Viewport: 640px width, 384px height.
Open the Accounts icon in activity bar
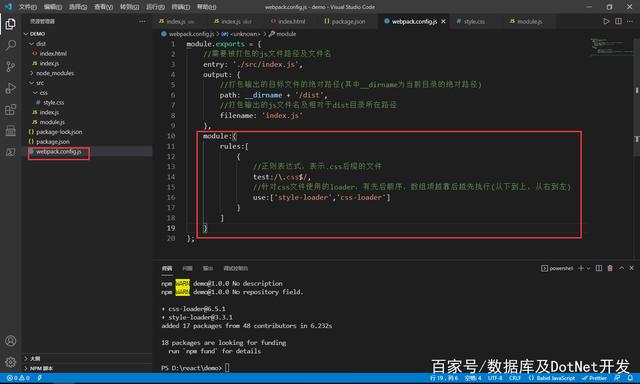coord(11,341)
